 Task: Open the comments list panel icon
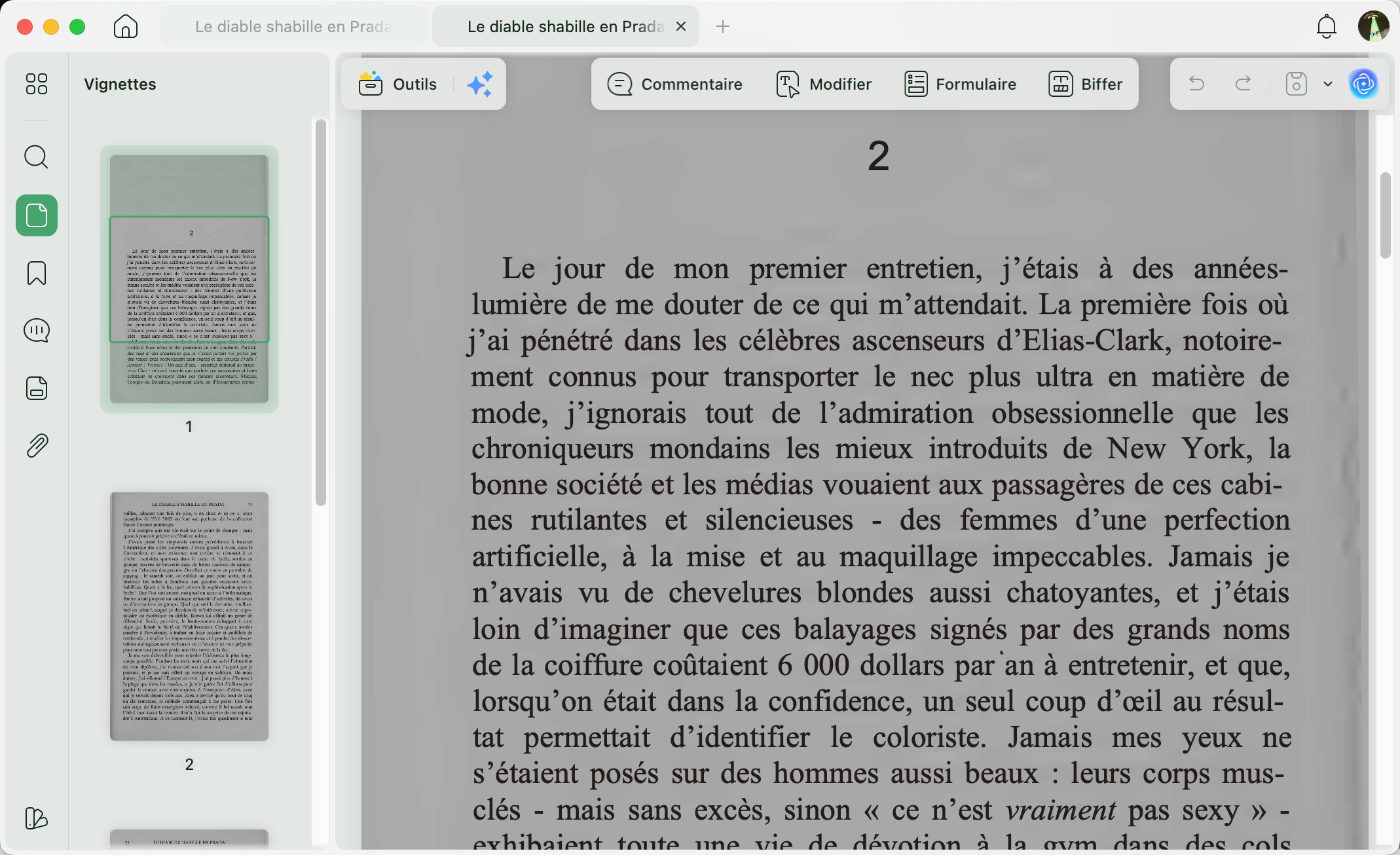[x=37, y=331]
